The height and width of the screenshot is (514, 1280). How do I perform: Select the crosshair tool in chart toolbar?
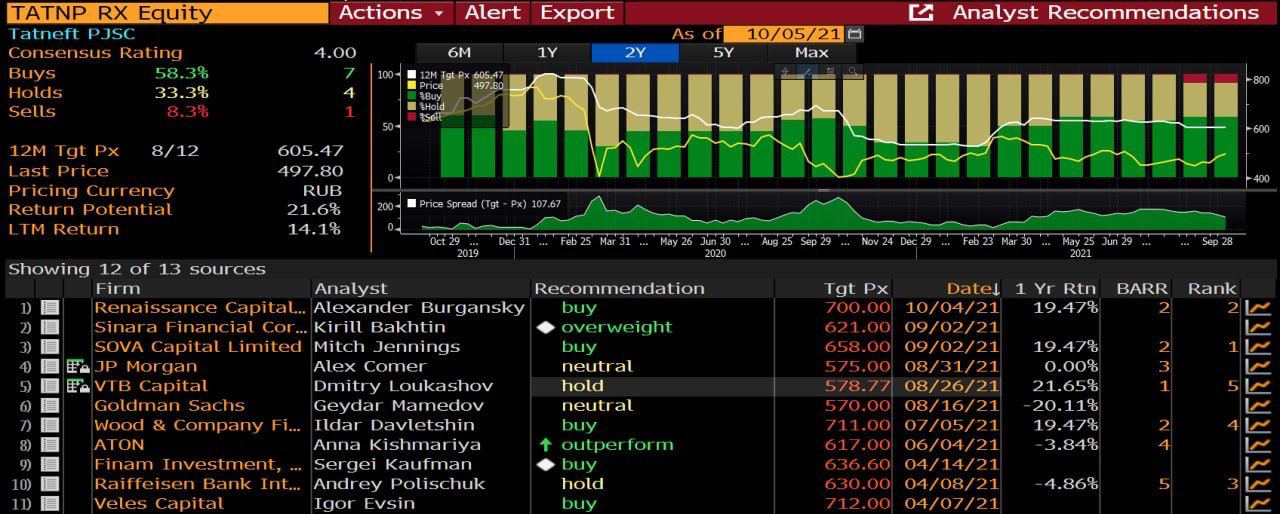click(786, 71)
